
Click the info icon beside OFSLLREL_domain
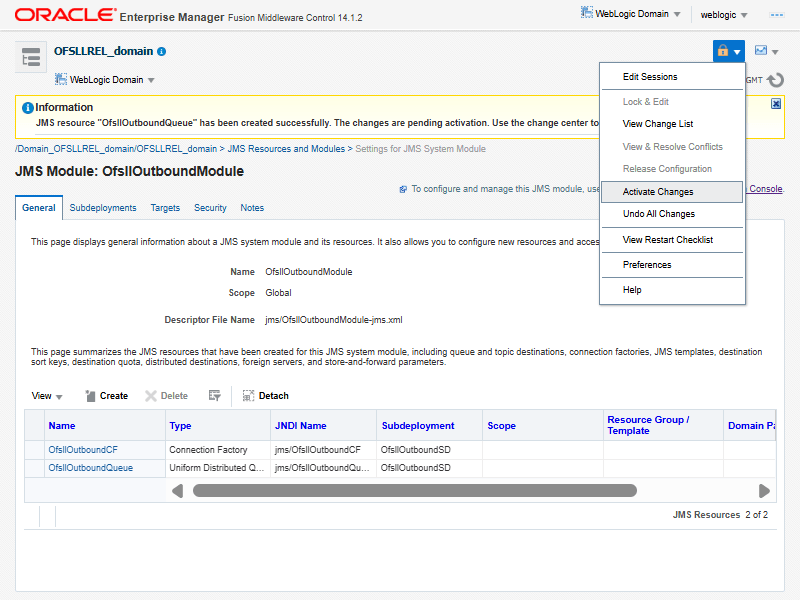[162, 51]
